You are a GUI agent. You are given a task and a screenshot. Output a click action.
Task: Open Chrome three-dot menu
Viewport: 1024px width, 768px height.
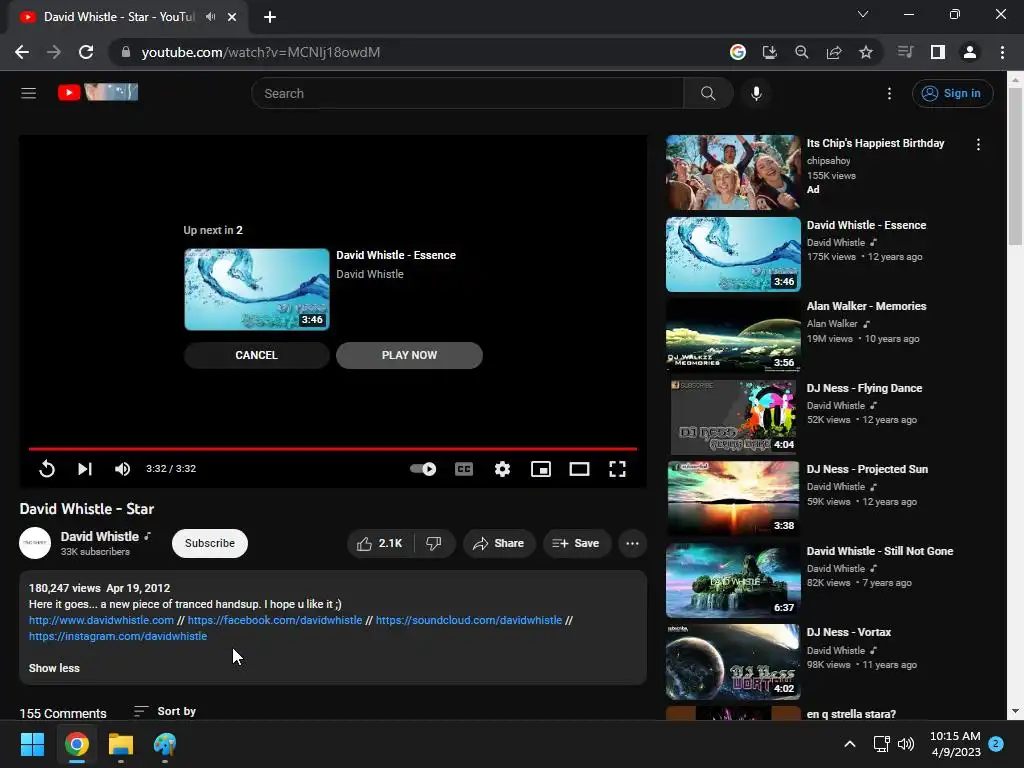(1002, 52)
